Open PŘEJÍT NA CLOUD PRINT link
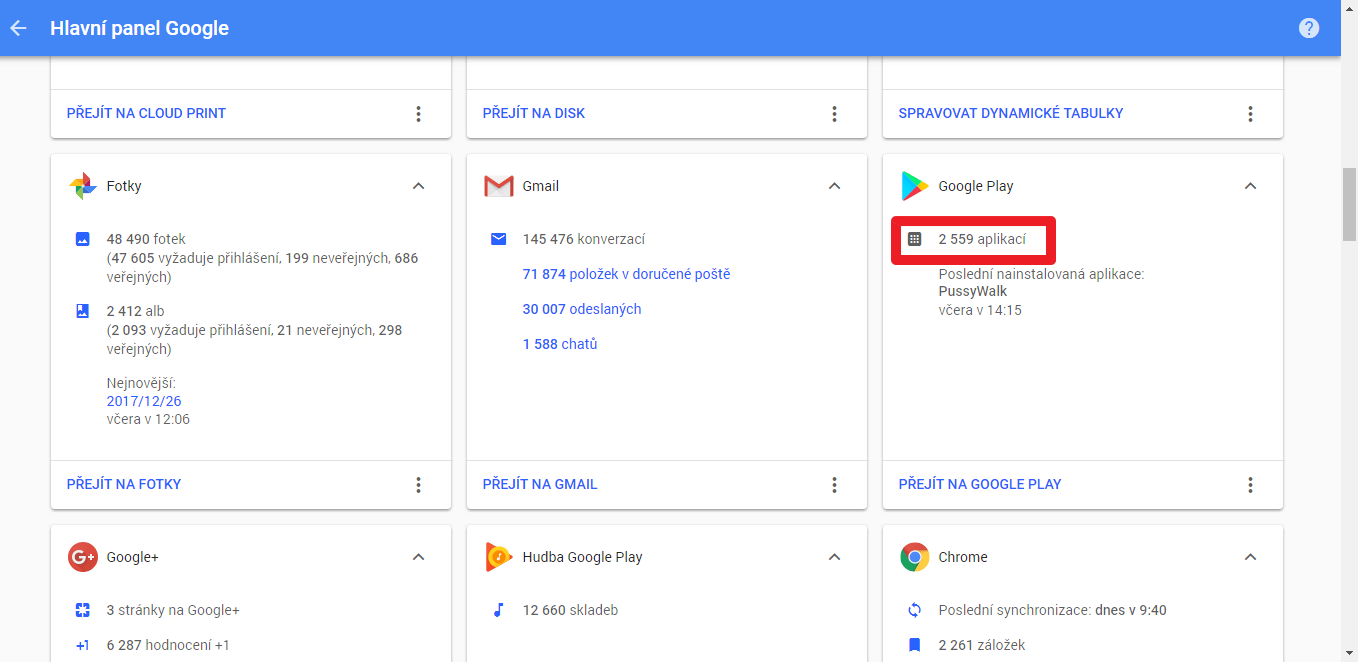Viewport: 1358px width, 662px height. (147, 113)
